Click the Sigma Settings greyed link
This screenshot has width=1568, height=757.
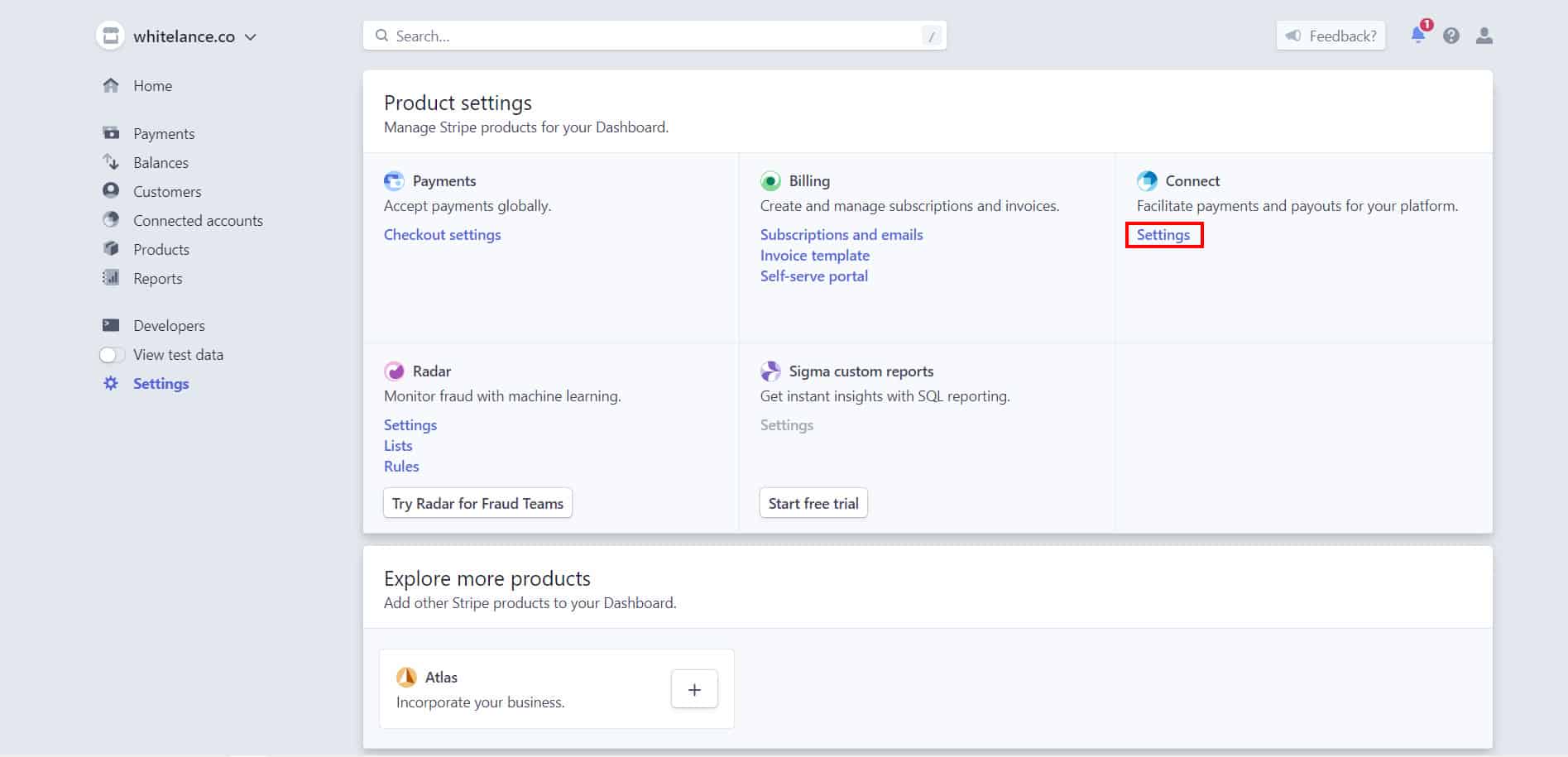(787, 424)
